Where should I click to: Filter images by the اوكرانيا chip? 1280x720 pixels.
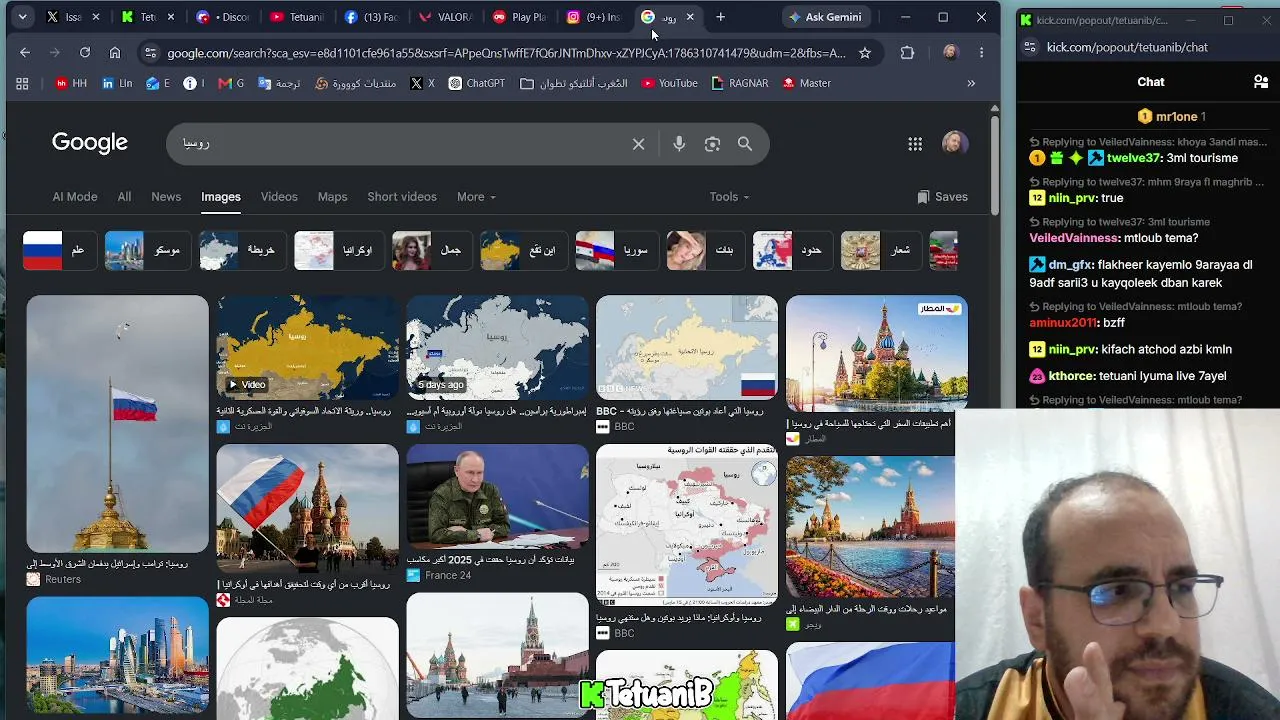(338, 250)
